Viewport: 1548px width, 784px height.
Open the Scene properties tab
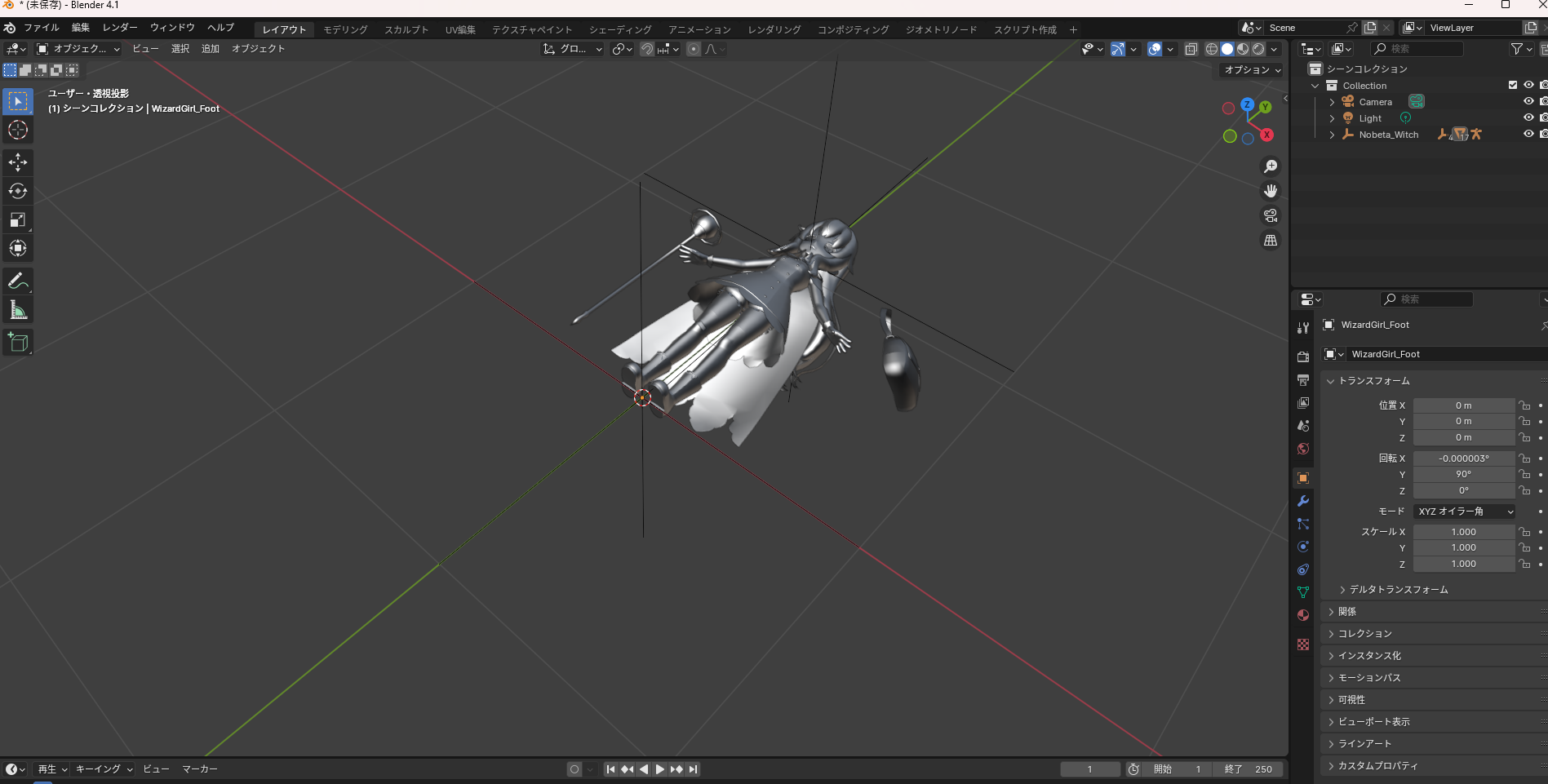[1303, 426]
